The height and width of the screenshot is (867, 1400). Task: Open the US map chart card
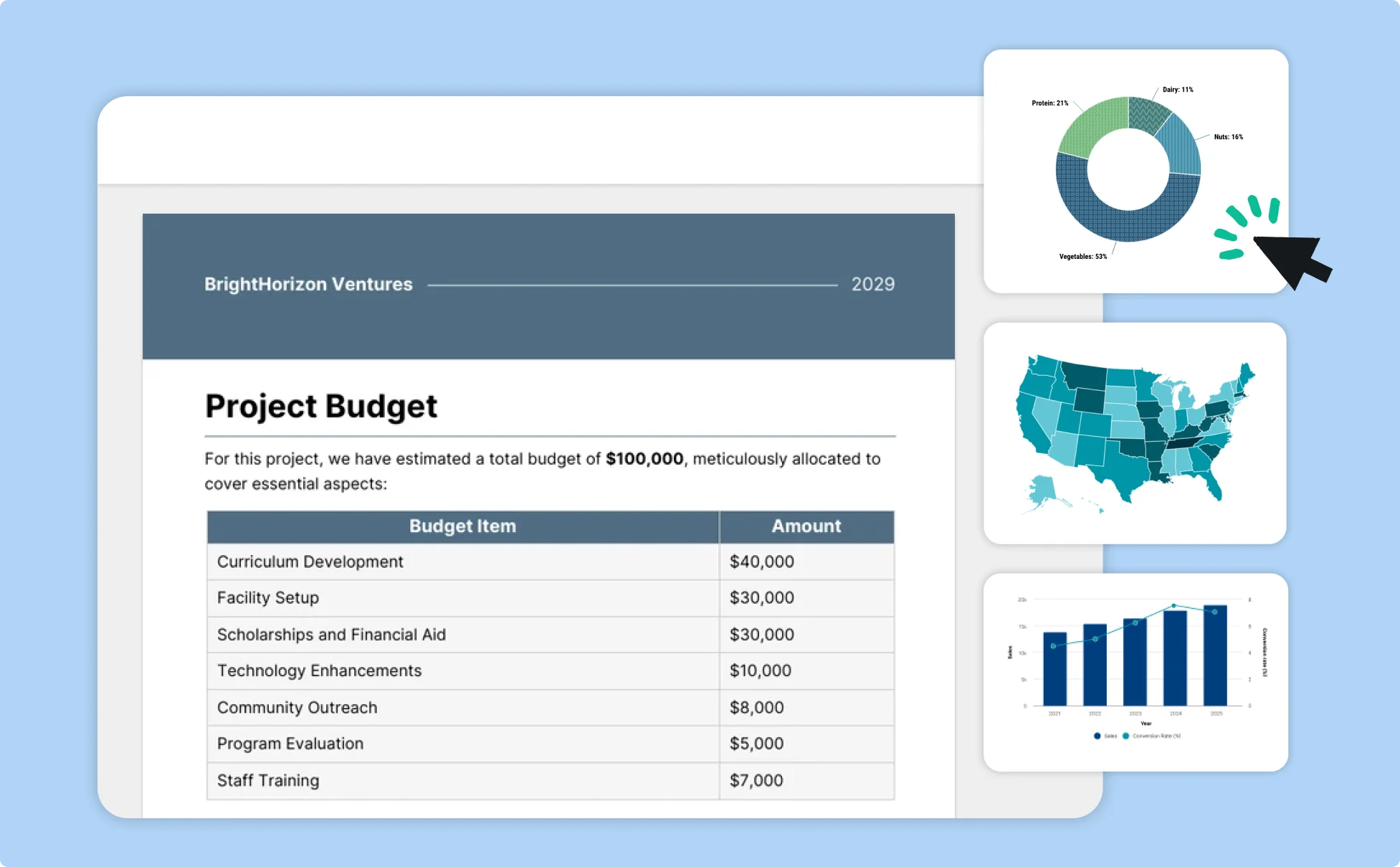click(1135, 433)
